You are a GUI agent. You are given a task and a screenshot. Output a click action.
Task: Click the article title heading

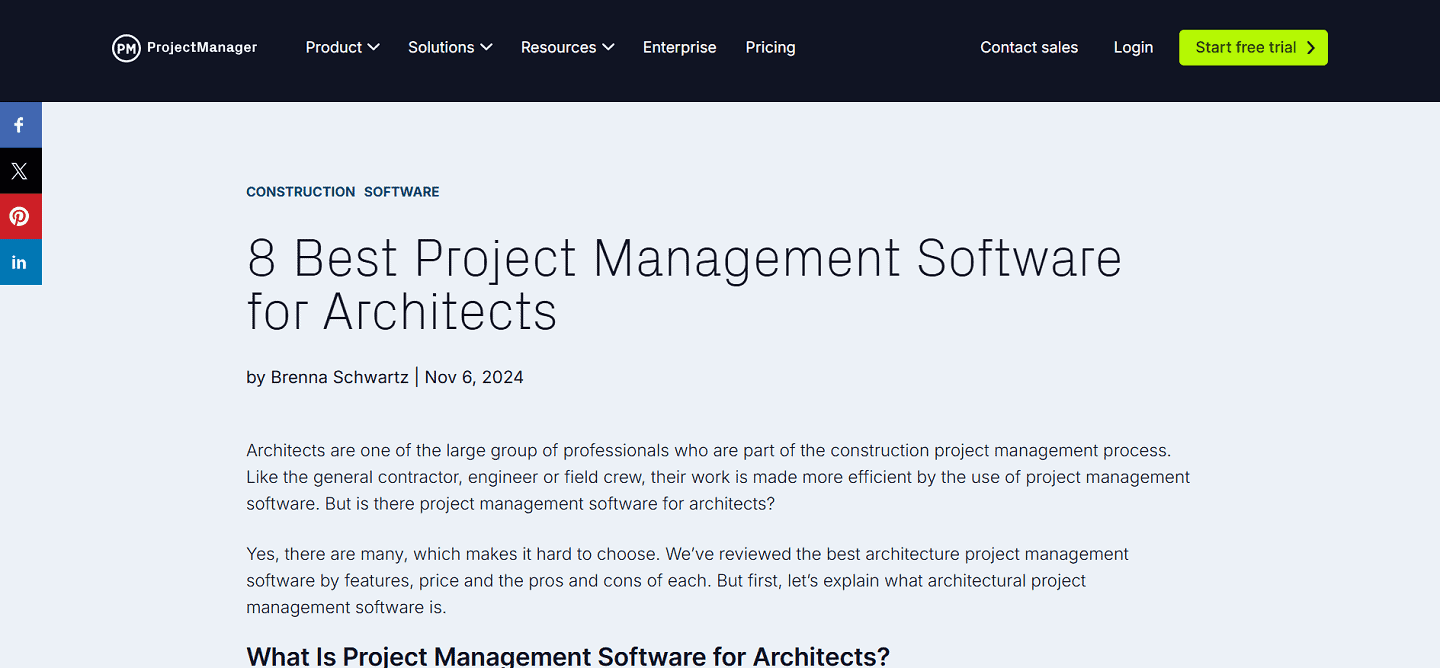pyautogui.click(x=684, y=285)
